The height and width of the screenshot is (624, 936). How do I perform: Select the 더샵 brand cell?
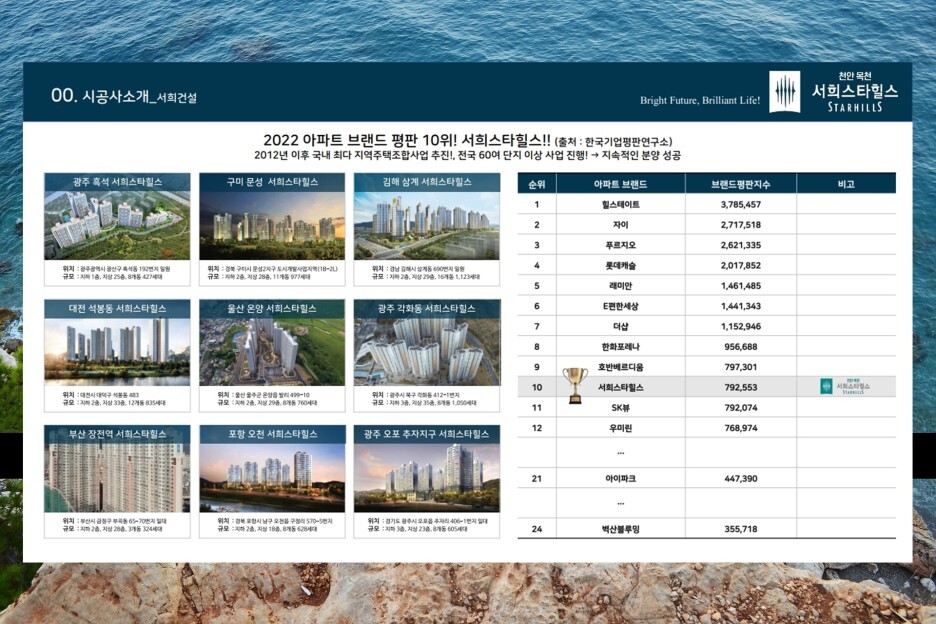pos(620,326)
